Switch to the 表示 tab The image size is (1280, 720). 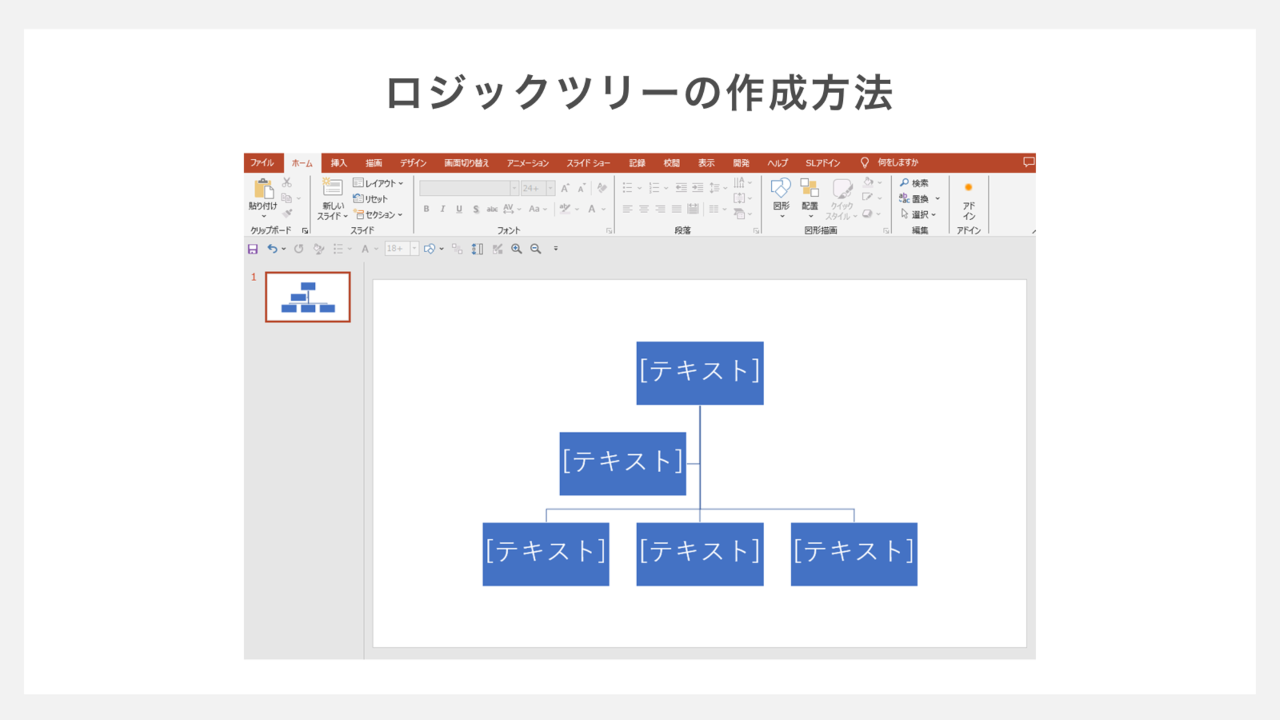tap(706, 163)
